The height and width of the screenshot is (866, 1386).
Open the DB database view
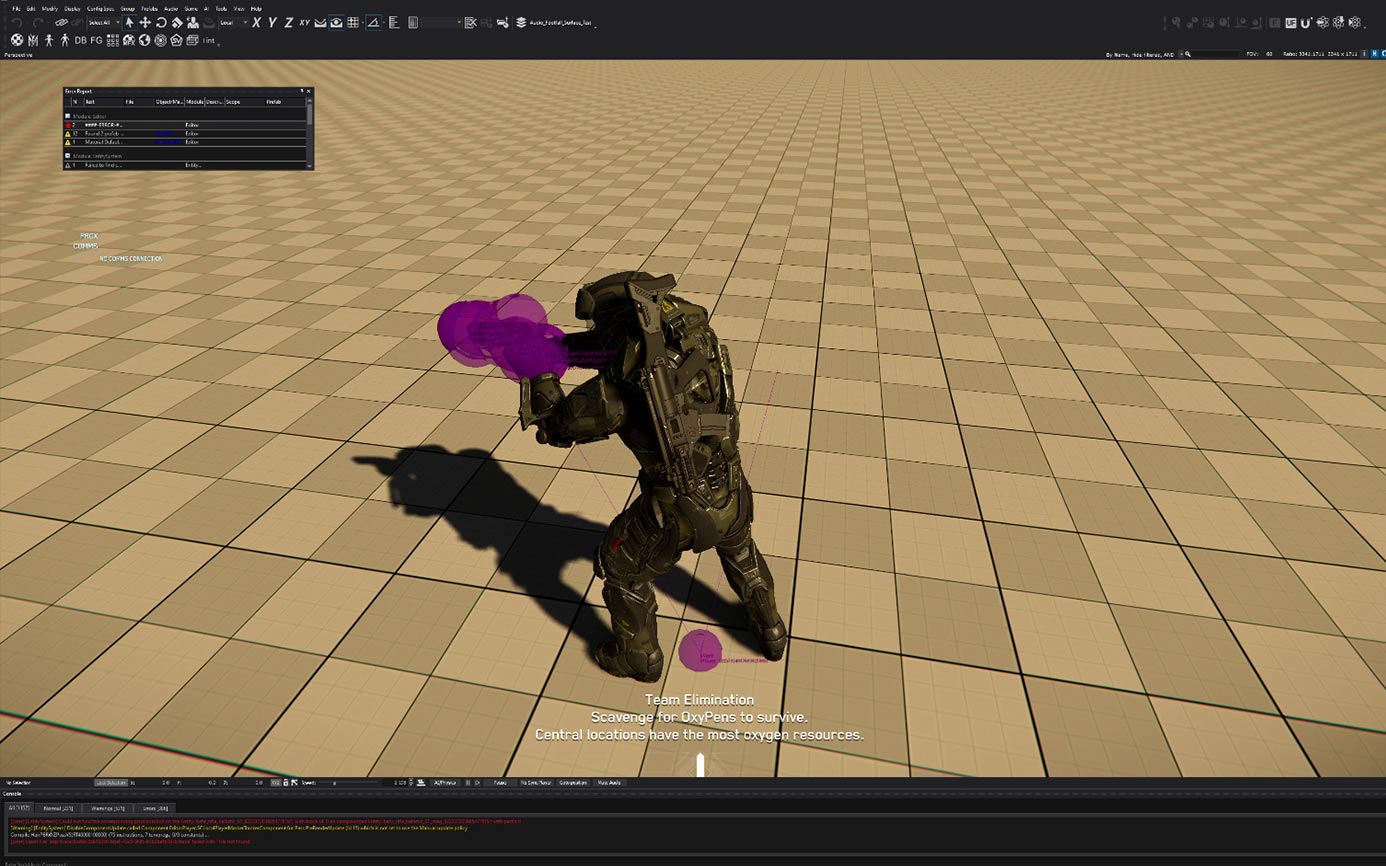tap(81, 40)
